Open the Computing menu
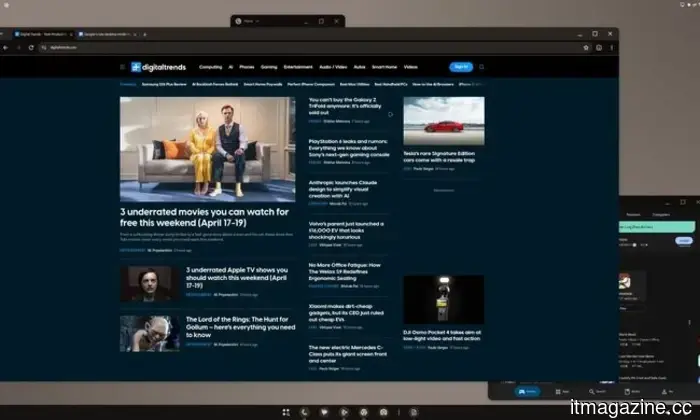The image size is (700, 420). pyautogui.click(x=210, y=67)
